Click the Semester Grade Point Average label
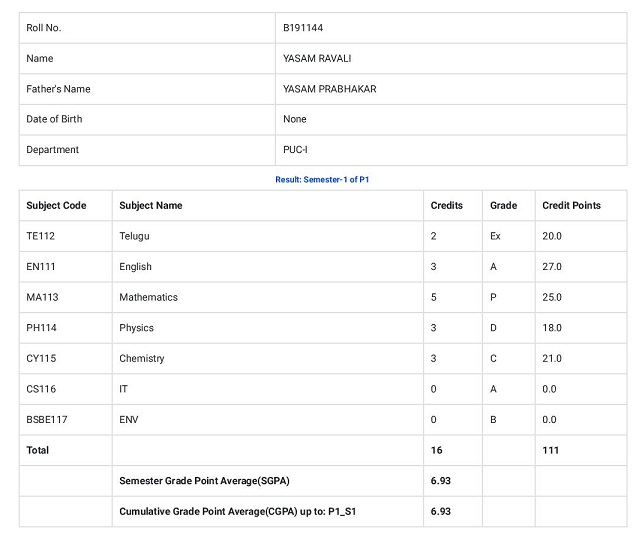The height and width of the screenshot is (558, 633). pos(204,481)
